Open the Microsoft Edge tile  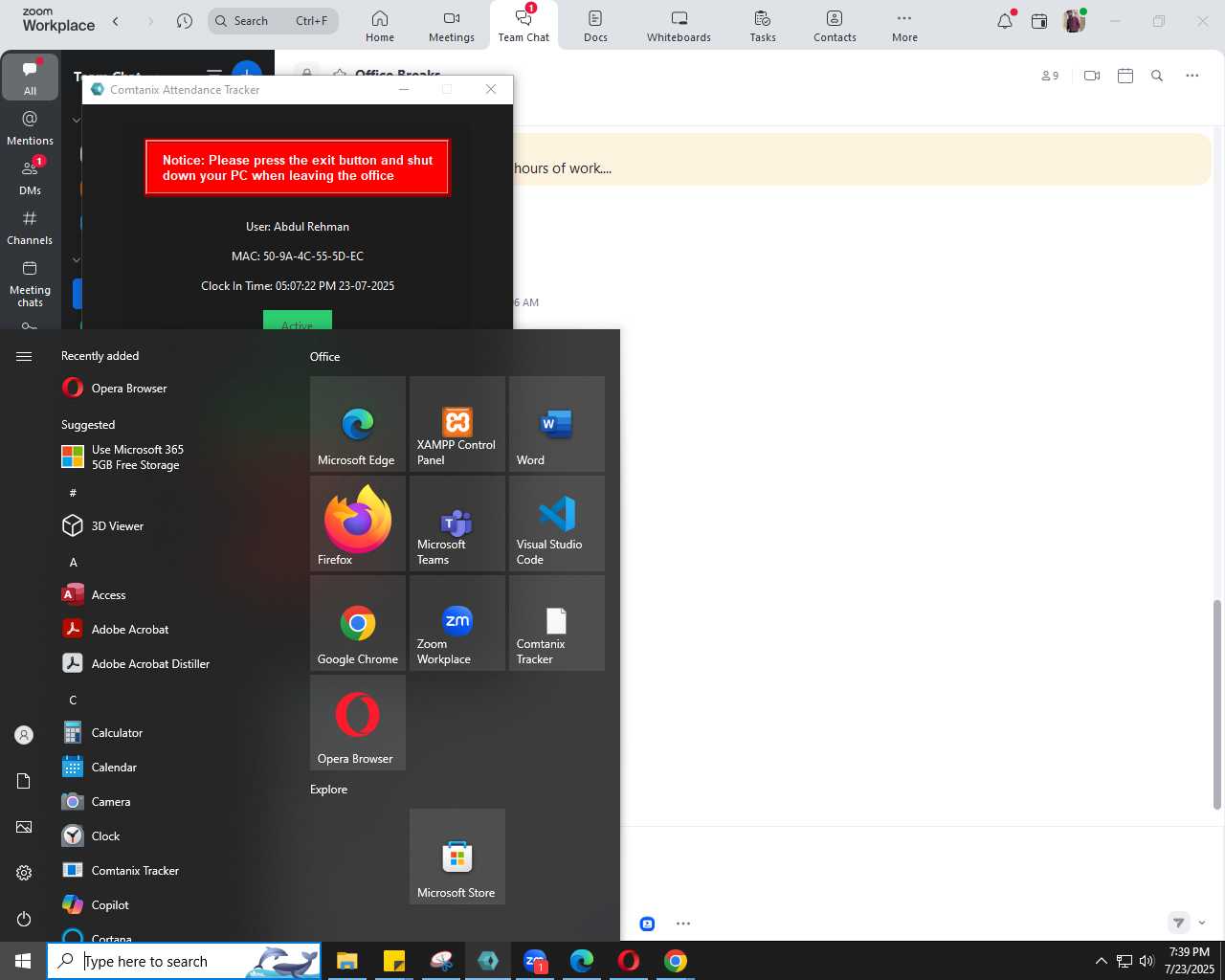pyautogui.click(x=358, y=424)
